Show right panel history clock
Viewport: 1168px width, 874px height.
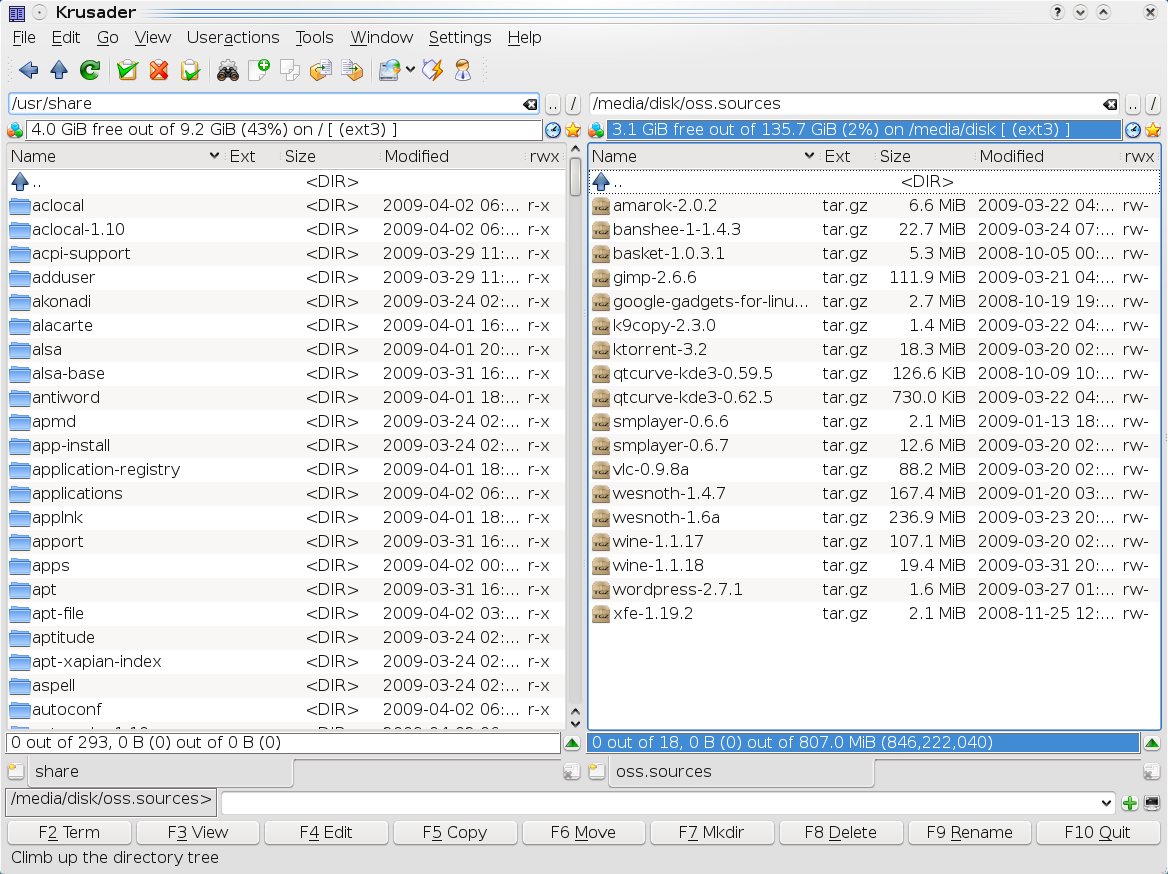point(1133,130)
